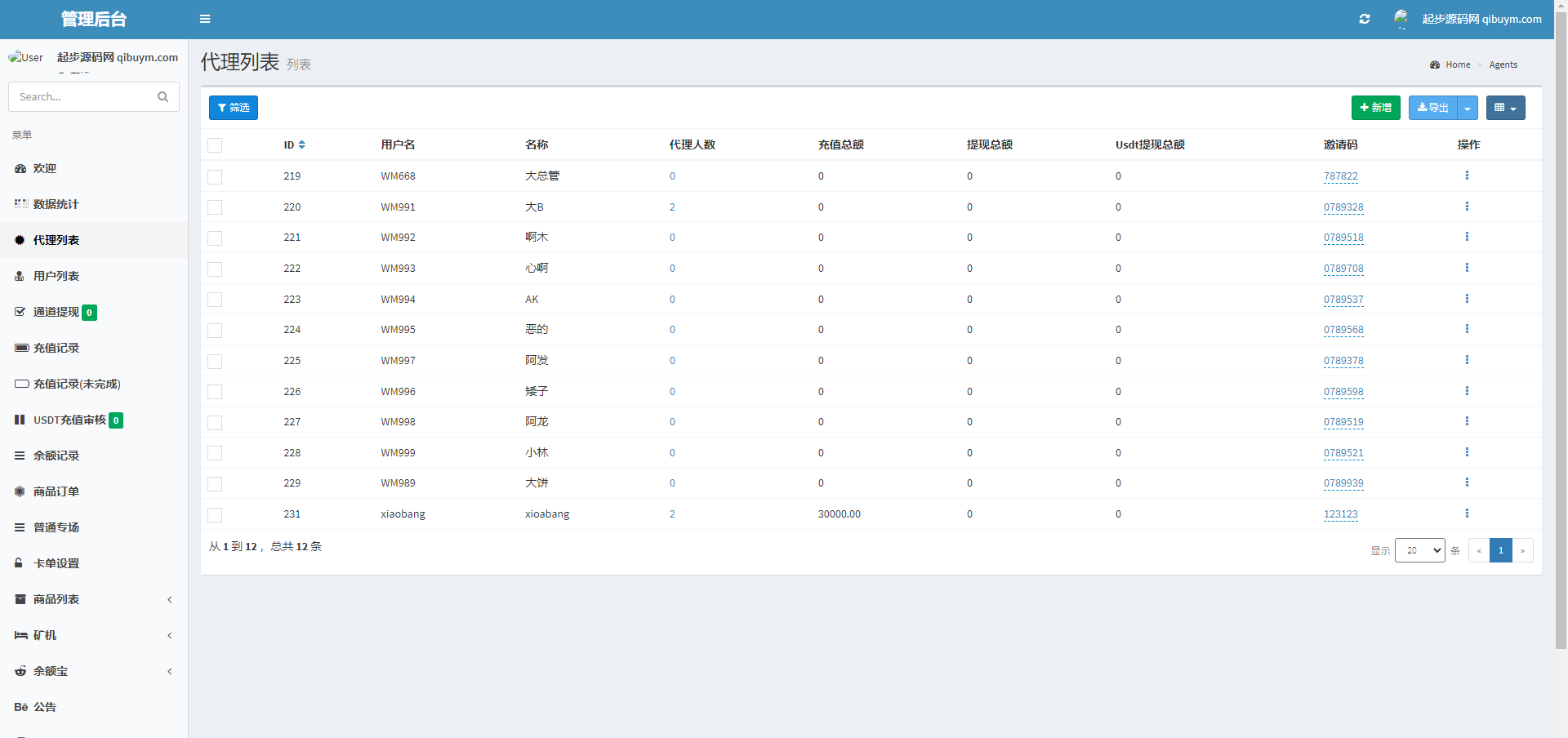
Task: Open the export dropdown caret
Action: [x=1468, y=108]
